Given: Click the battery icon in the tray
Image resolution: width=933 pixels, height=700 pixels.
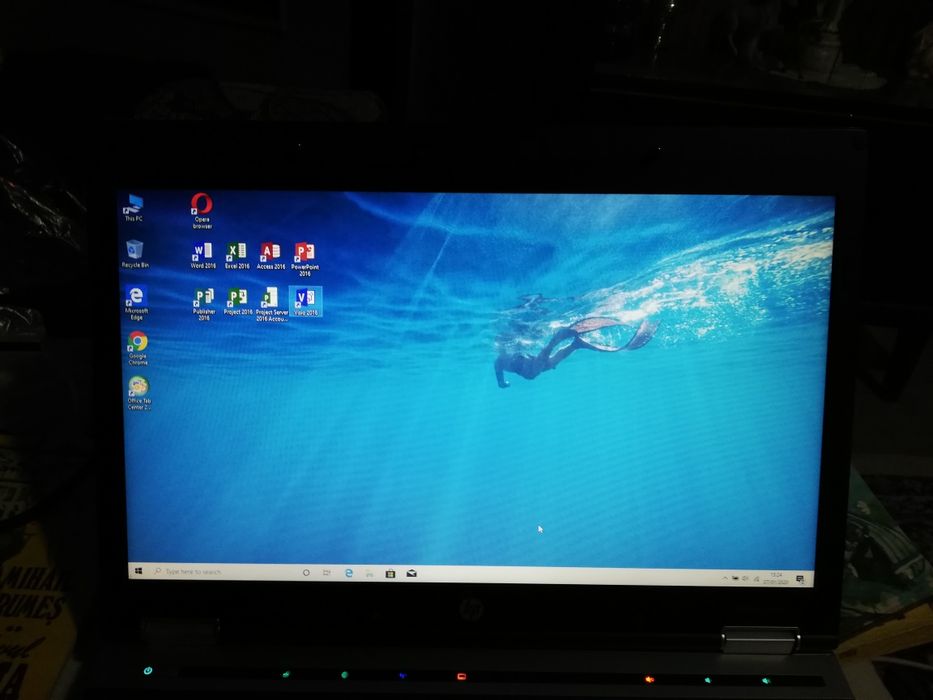Looking at the screenshot, I should [735, 578].
